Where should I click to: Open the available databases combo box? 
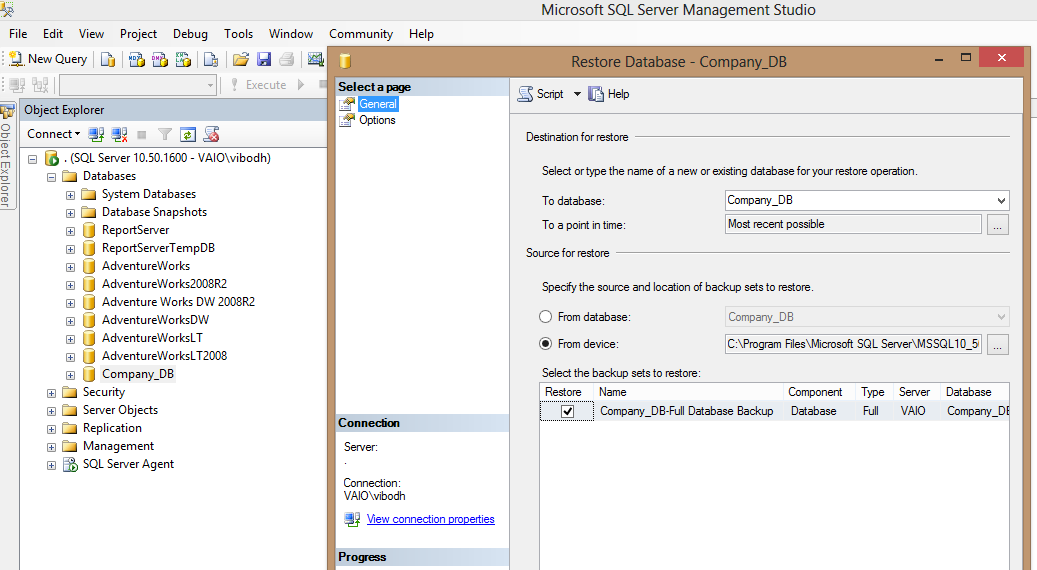(x=138, y=85)
